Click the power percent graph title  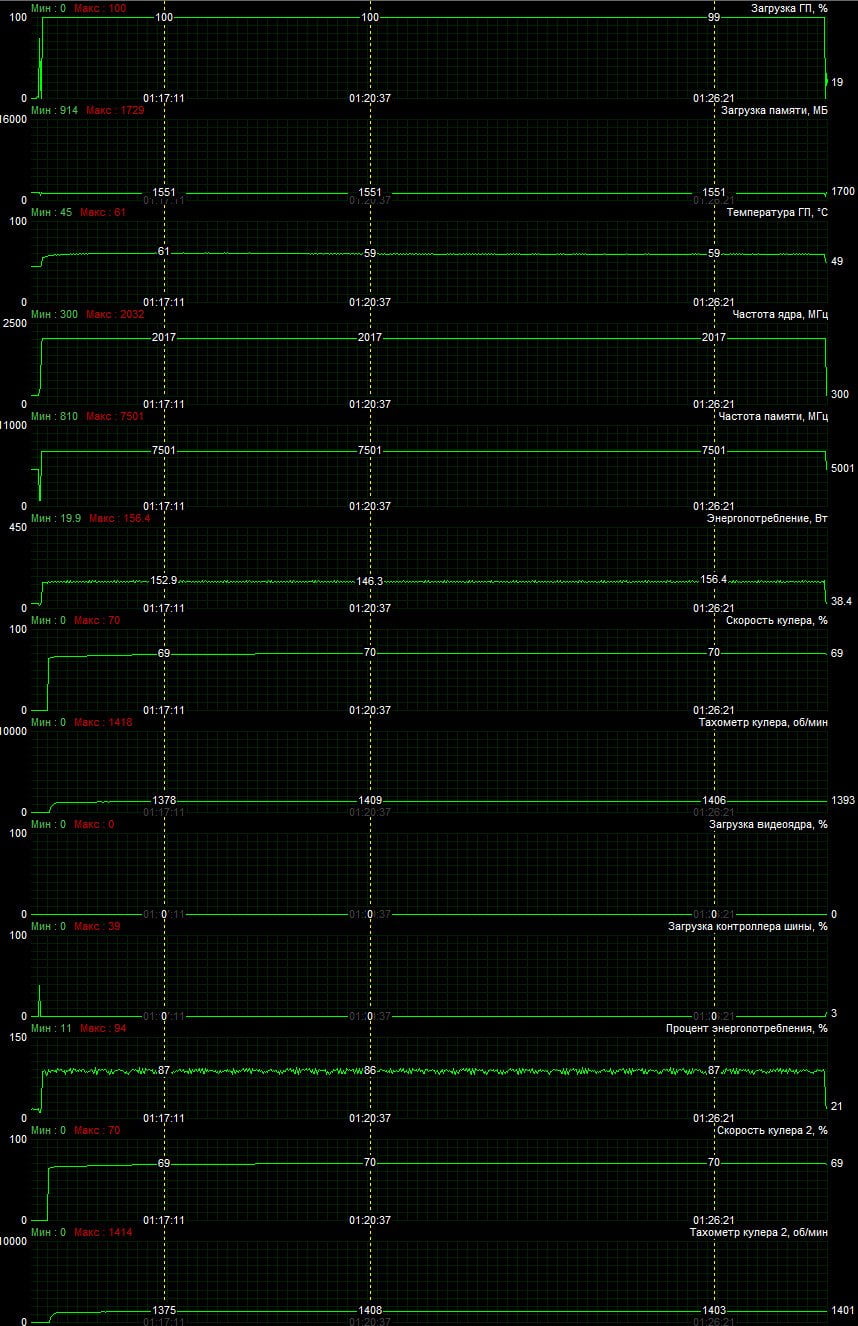pos(747,1028)
